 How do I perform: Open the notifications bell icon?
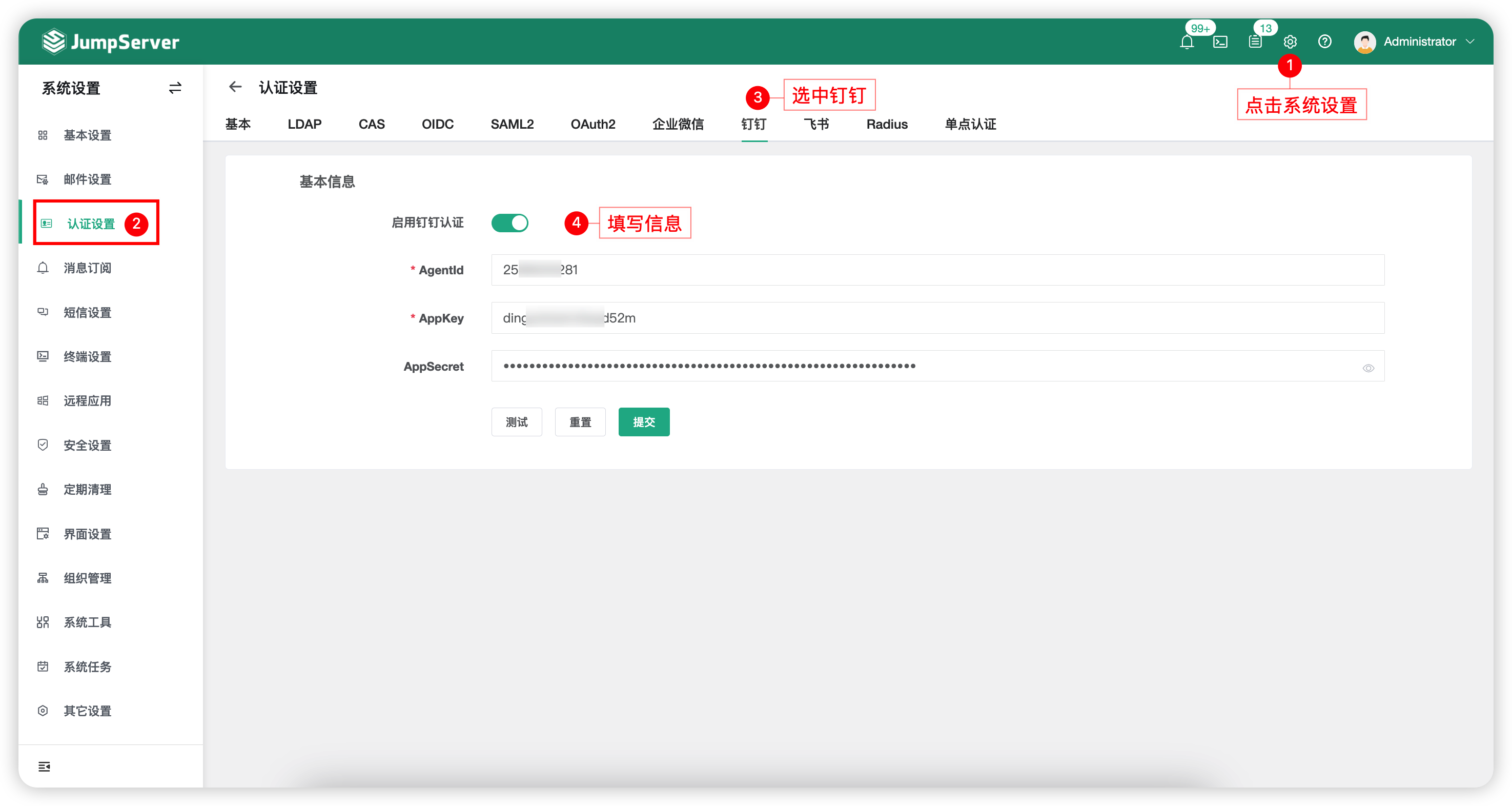click(x=1186, y=42)
